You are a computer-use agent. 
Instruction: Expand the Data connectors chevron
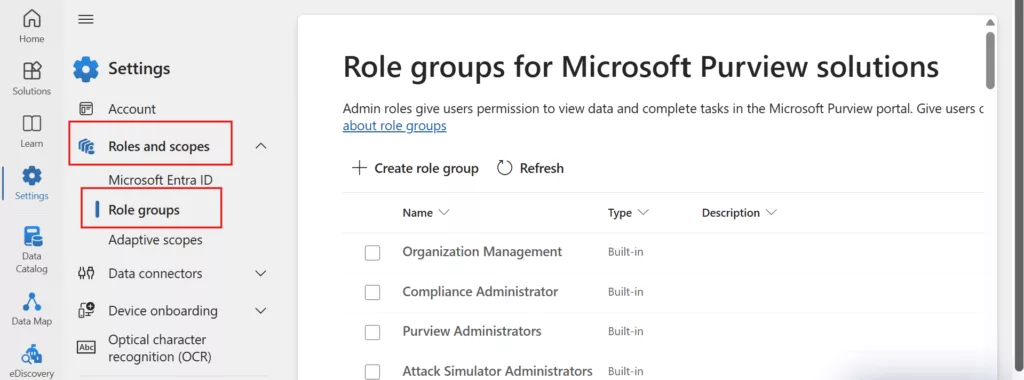(261, 274)
